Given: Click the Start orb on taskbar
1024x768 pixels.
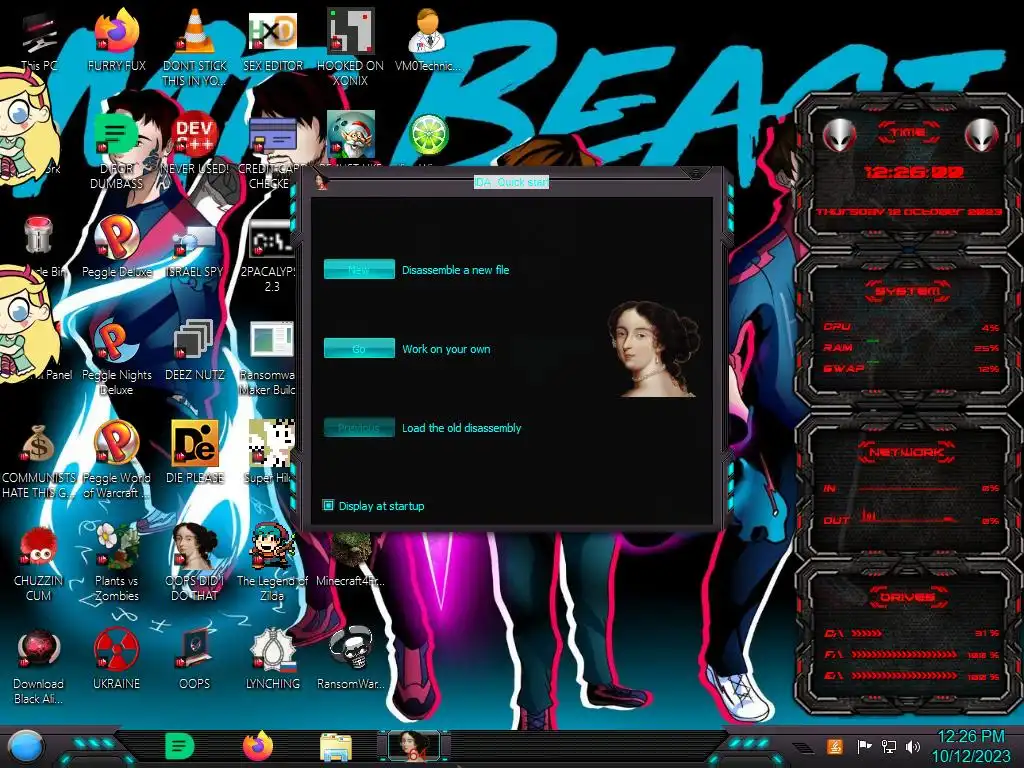Looking at the screenshot, I should pyautogui.click(x=26, y=748).
